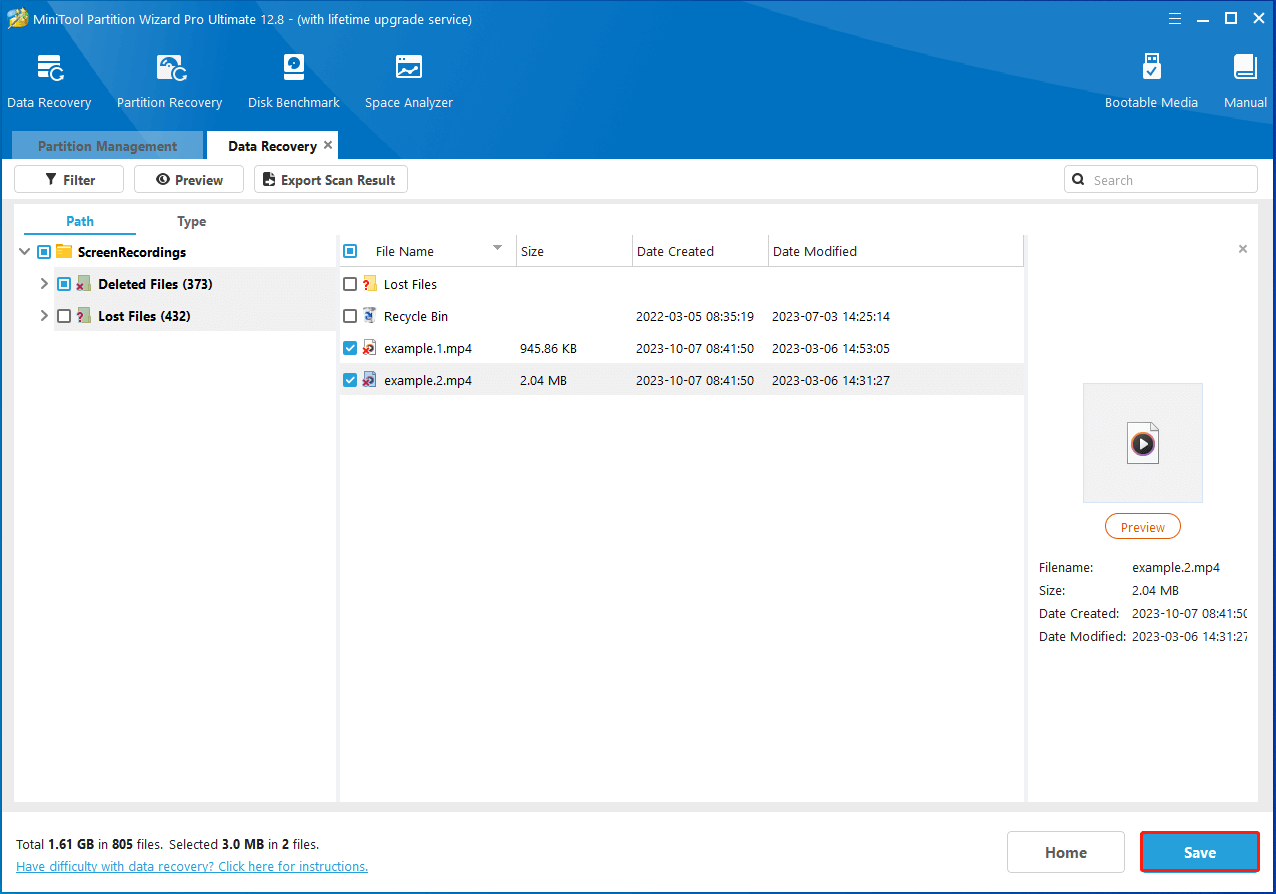The width and height of the screenshot is (1276, 894).
Task: Click Export Scan Result button
Action: click(331, 180)
